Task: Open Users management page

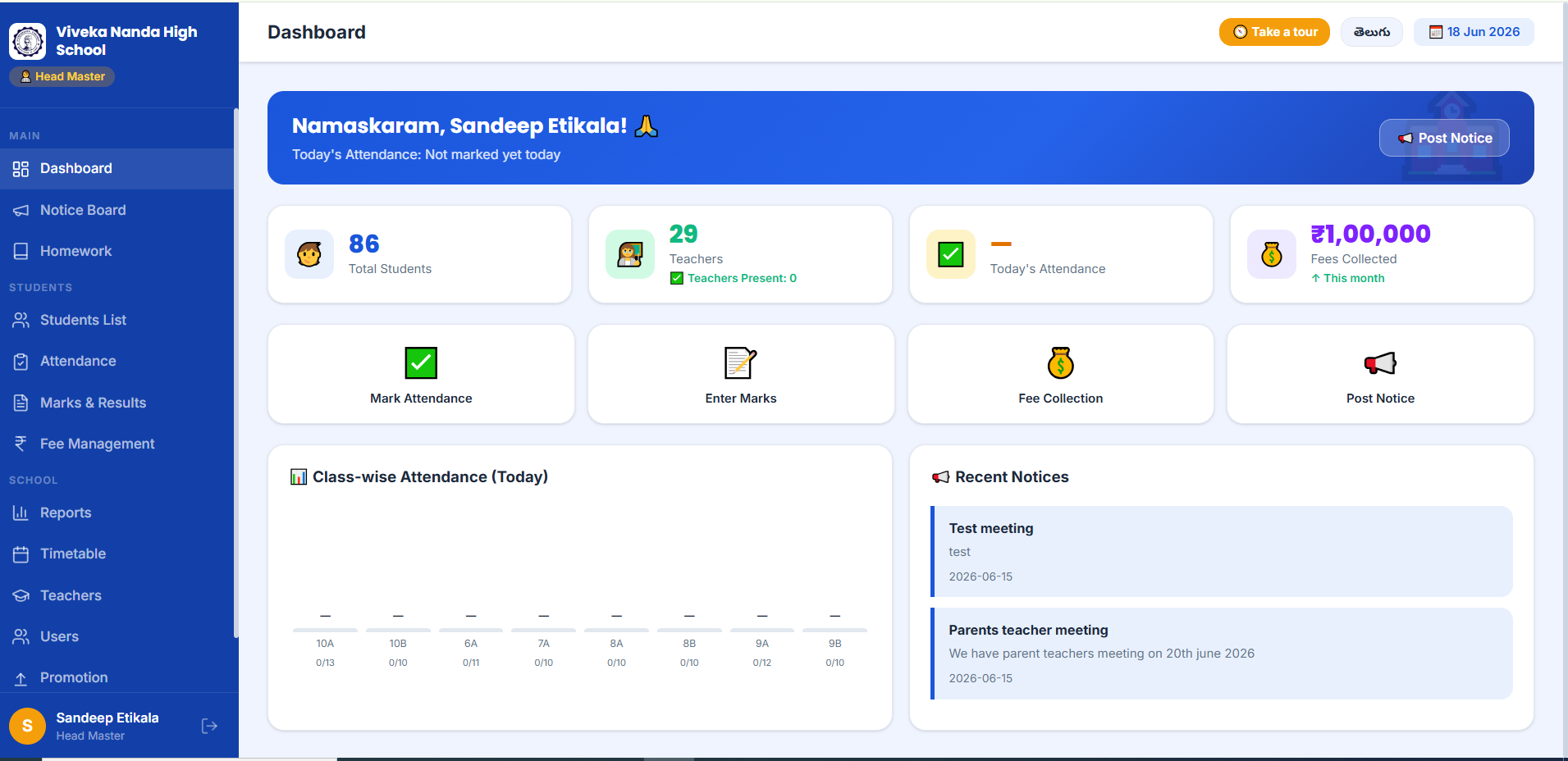Action: (x=117, y=637)
